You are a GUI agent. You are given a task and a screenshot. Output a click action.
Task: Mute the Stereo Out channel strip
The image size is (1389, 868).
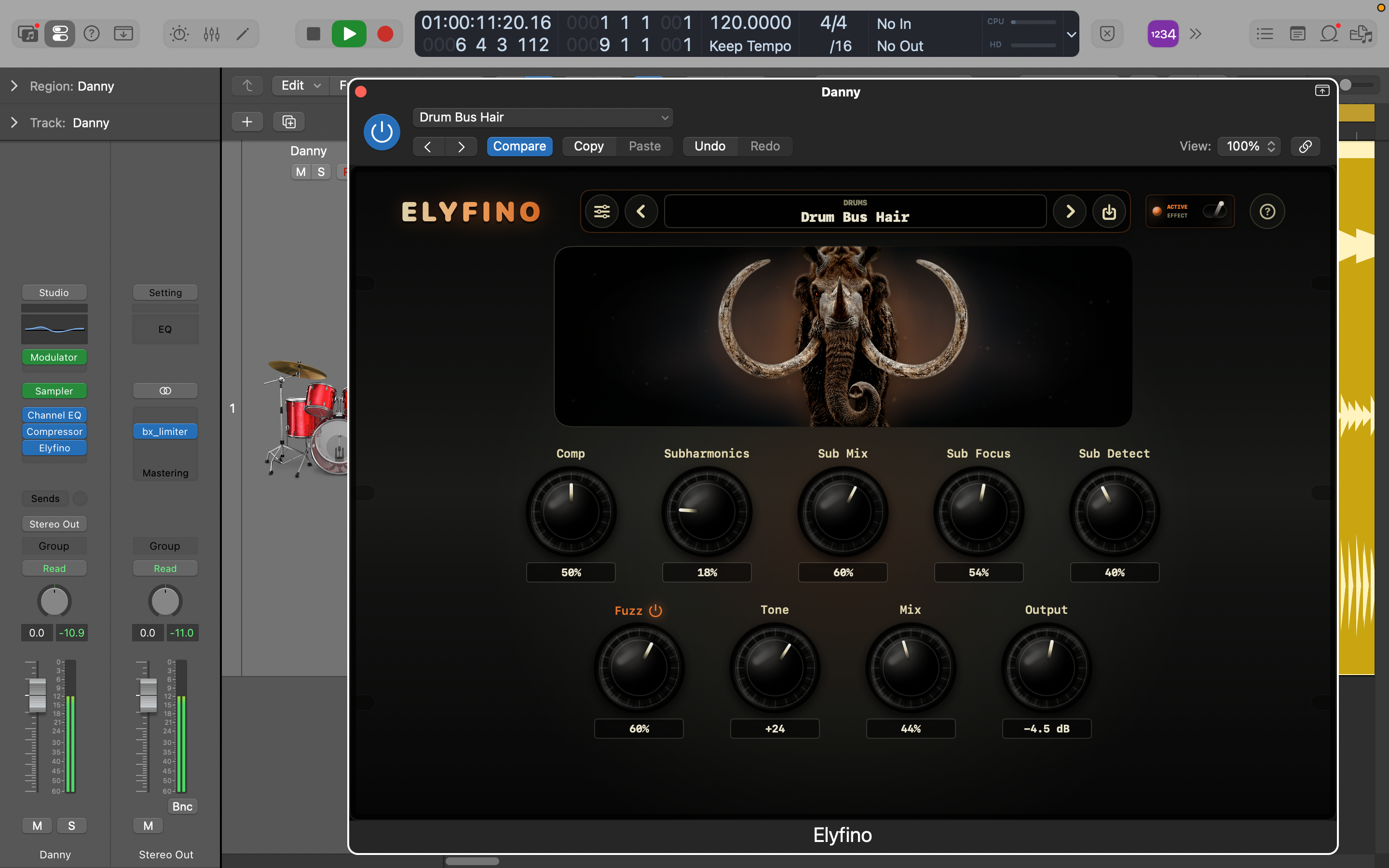click(148, 826)
